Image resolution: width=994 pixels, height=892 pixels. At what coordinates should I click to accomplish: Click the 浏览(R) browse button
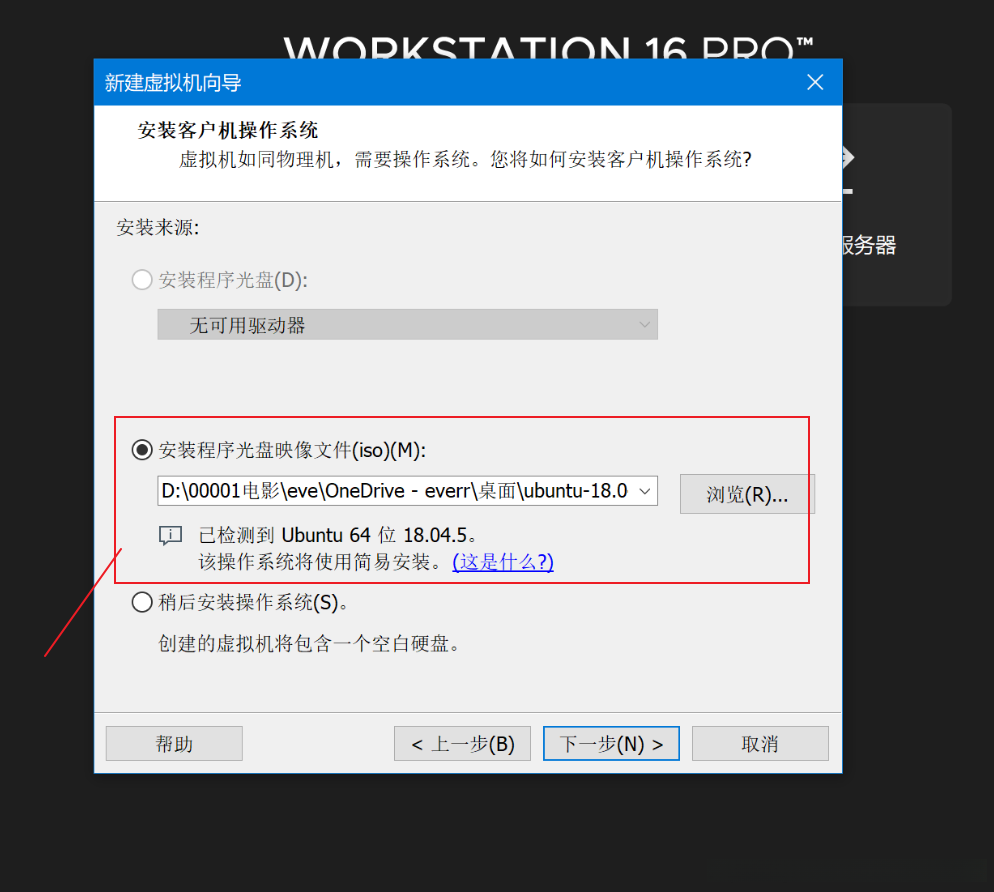(747, 493)
